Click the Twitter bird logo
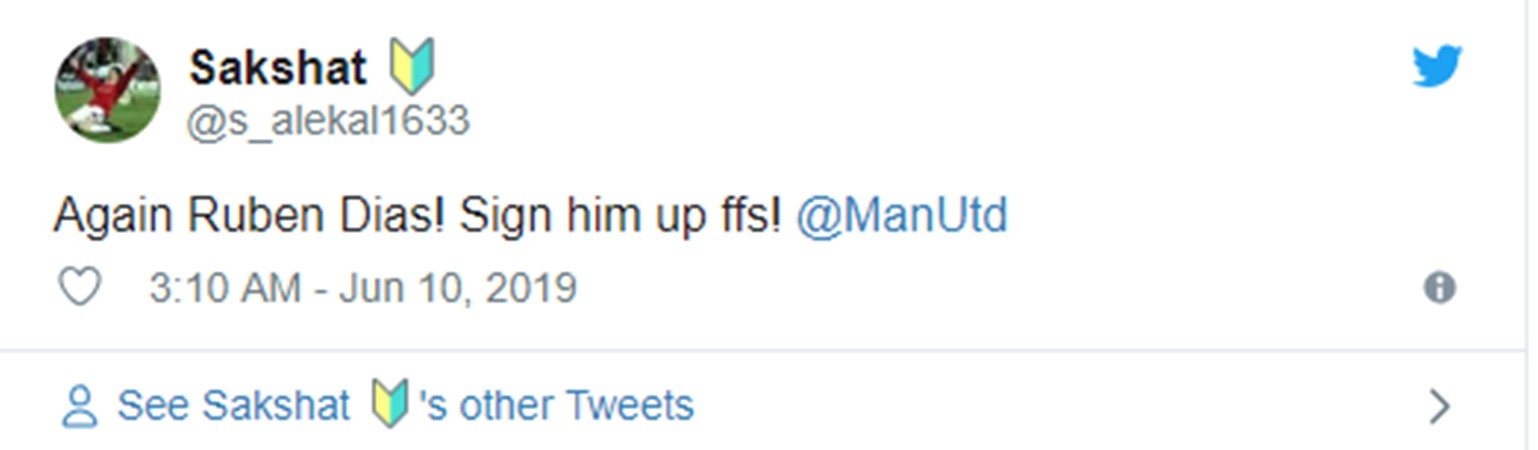 click(1437, 66)
